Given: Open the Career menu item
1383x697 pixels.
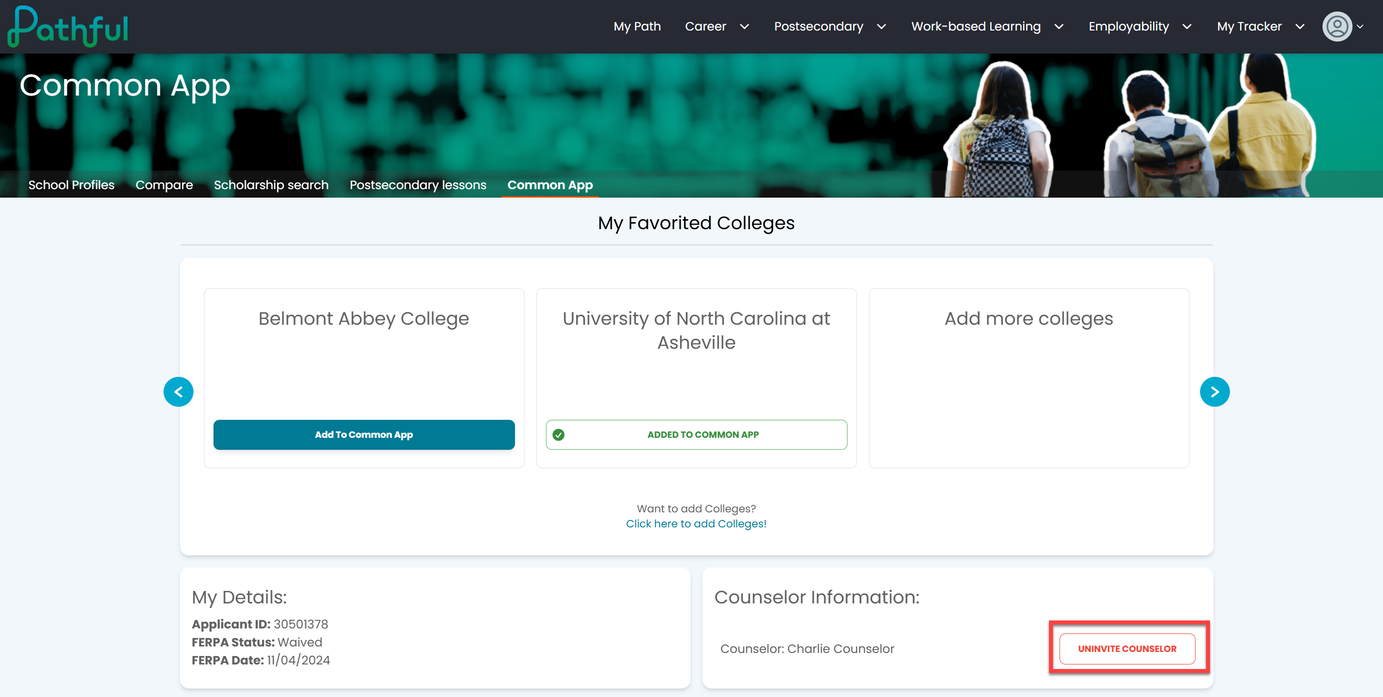Looking at the screenshot, I should pyautogui.click(x=705, y=27).
